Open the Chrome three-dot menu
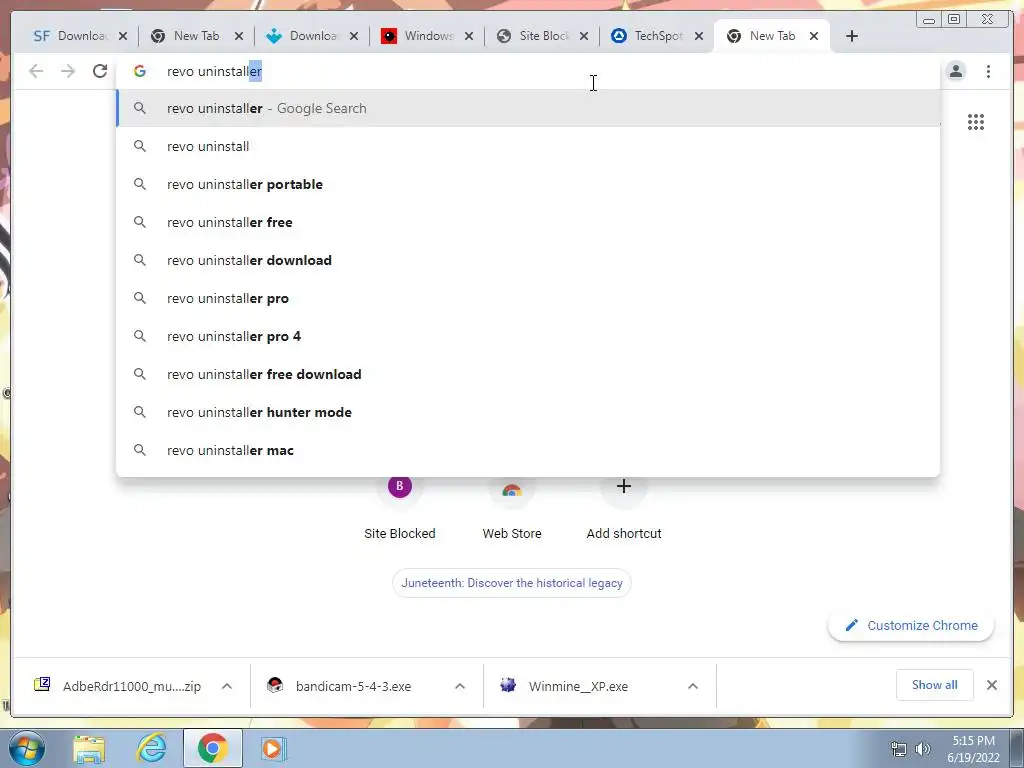This screenshot has width=1024, height=768. click(988, 71)
